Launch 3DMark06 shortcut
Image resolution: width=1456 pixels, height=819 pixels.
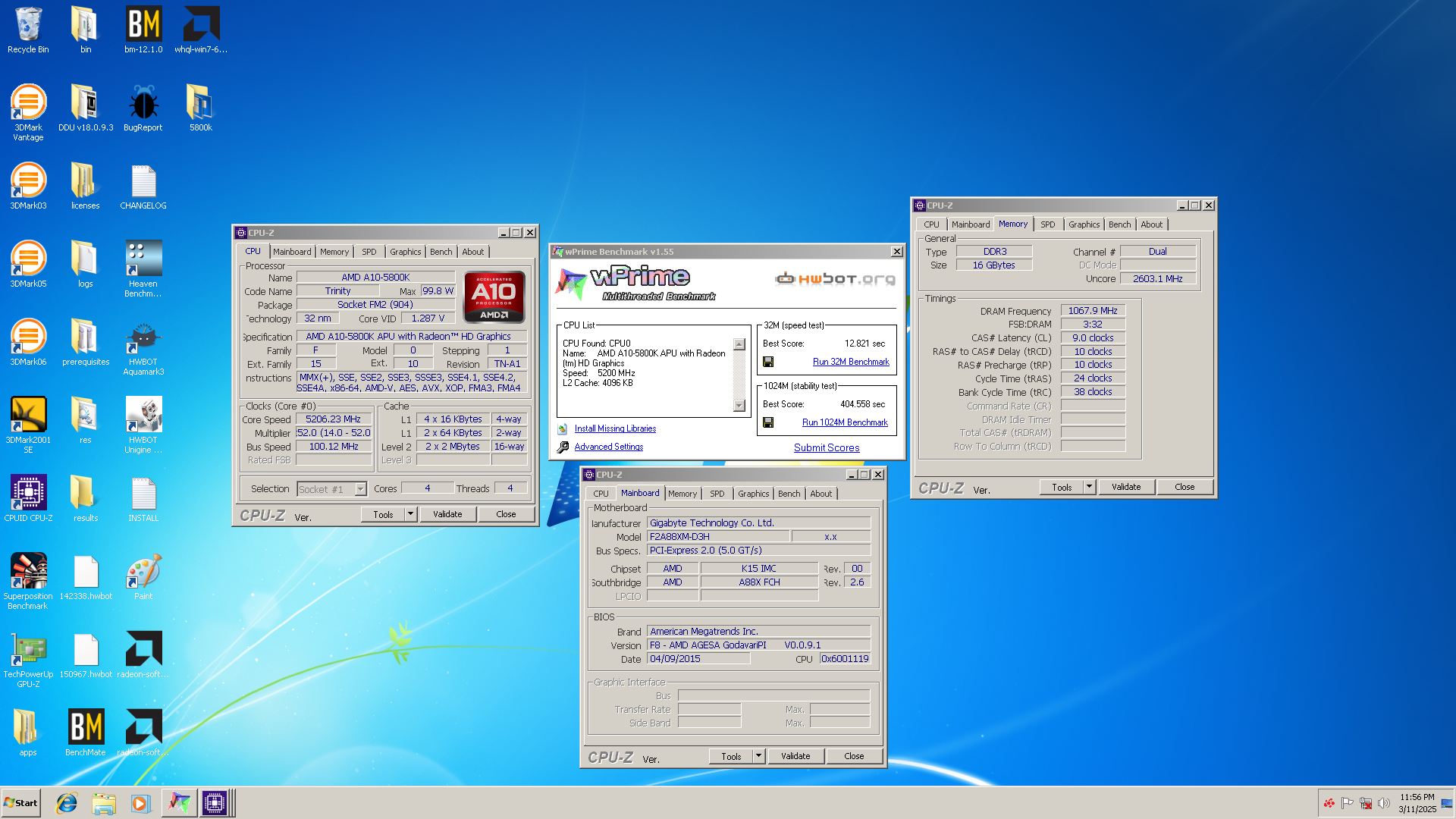pyautogui.click(x=28, y=342)
